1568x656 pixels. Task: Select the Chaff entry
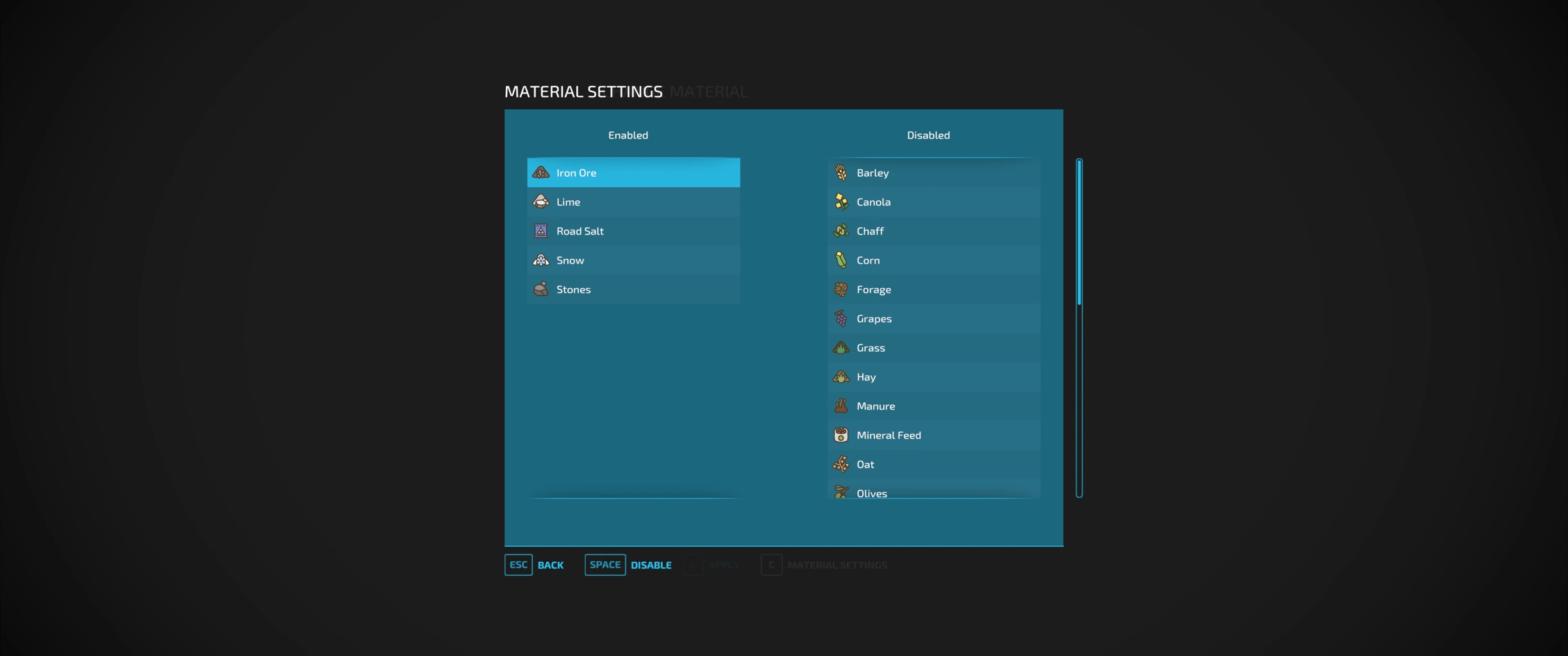[x=934, y=231]
